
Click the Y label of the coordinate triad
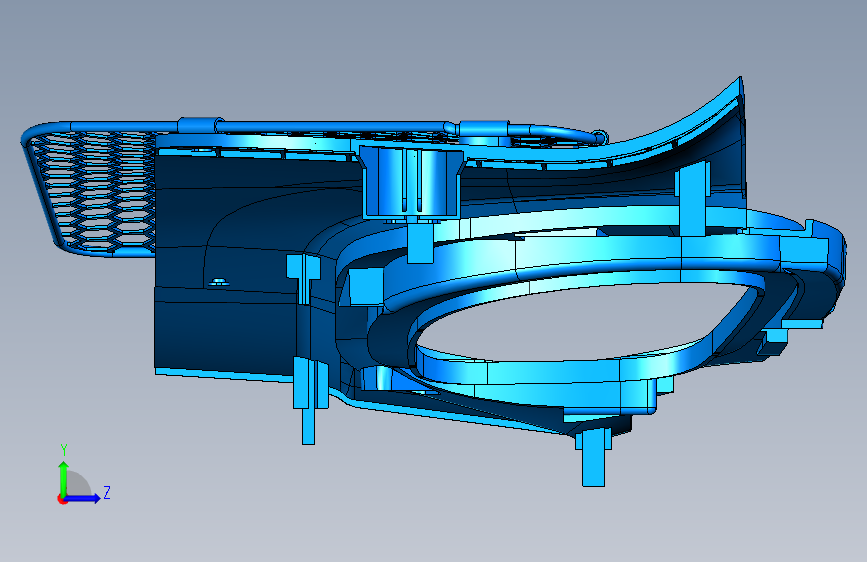pos(64,450)
